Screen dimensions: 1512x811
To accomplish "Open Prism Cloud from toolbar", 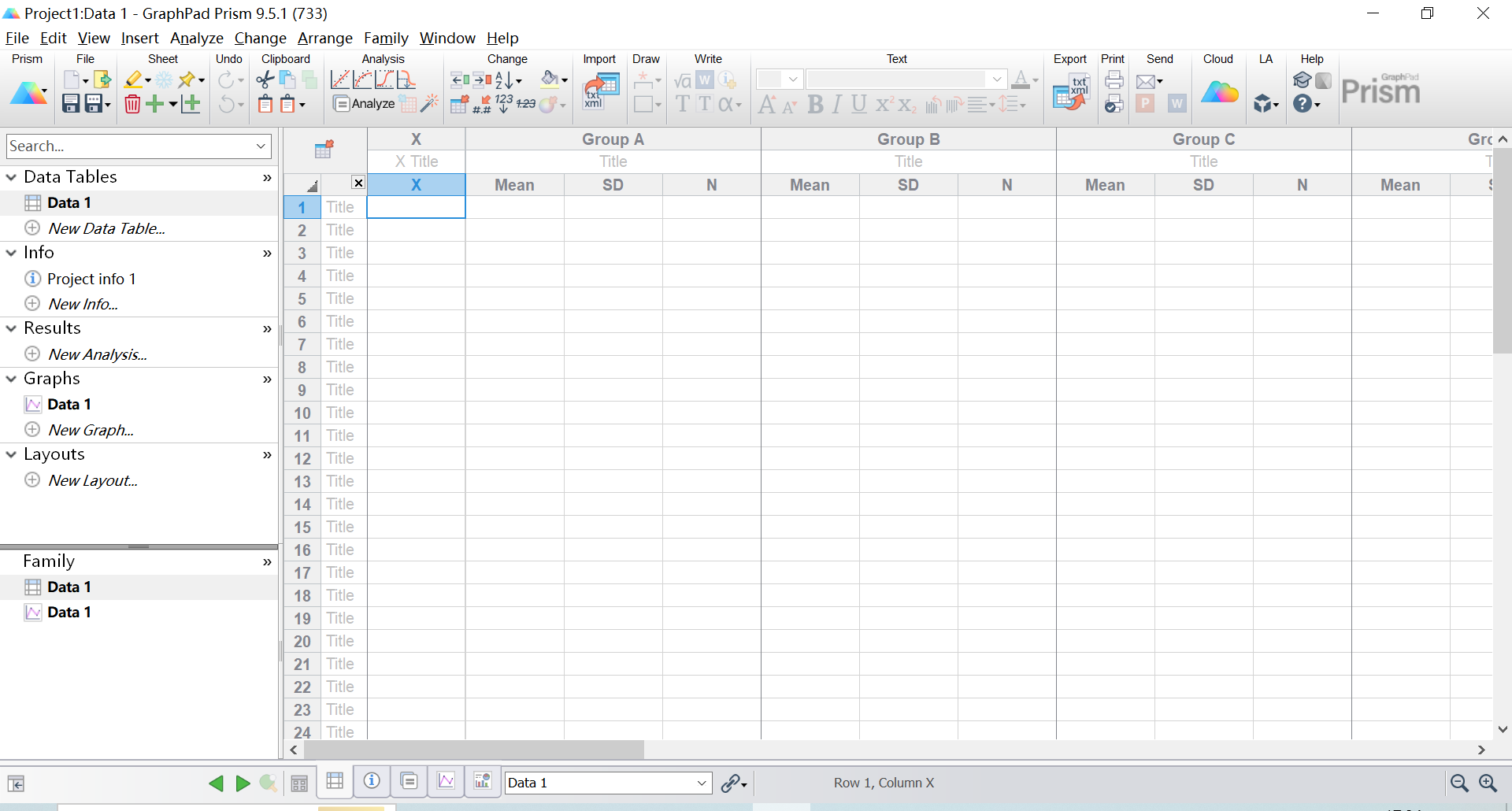I will 1219,92.
